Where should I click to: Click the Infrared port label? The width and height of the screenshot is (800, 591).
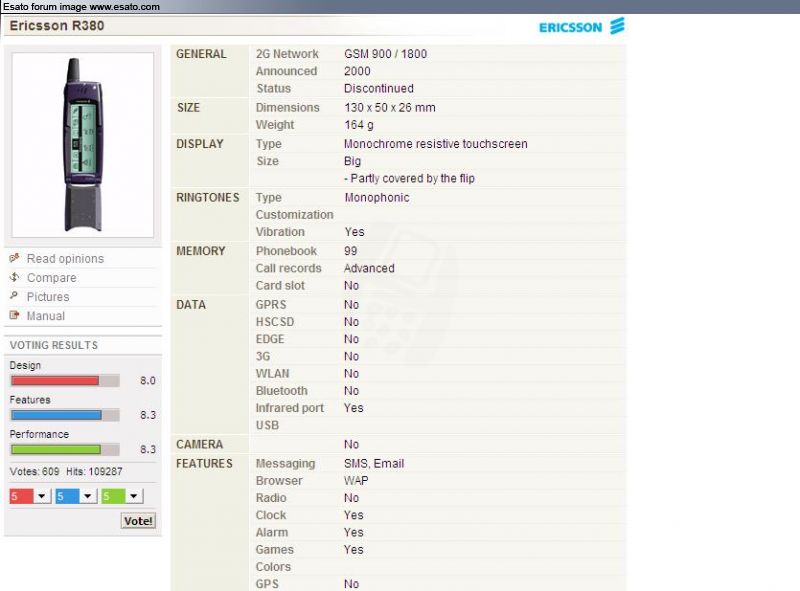click(290, 408)
